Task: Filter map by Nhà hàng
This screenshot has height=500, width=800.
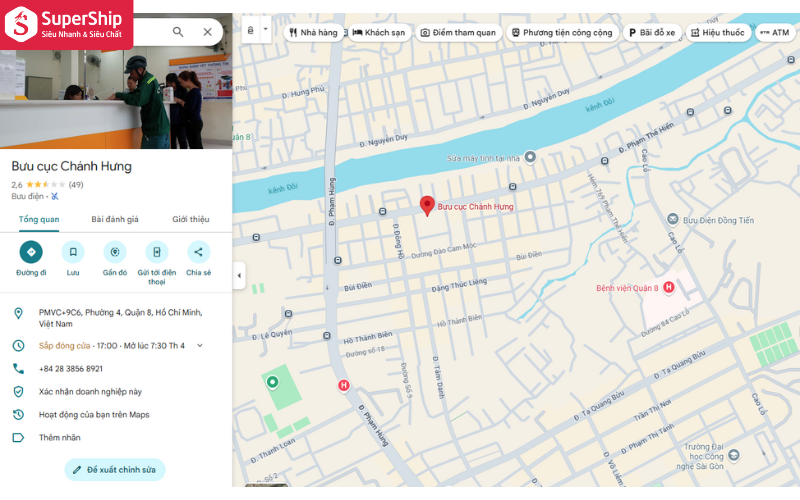Action: (313, 33)
